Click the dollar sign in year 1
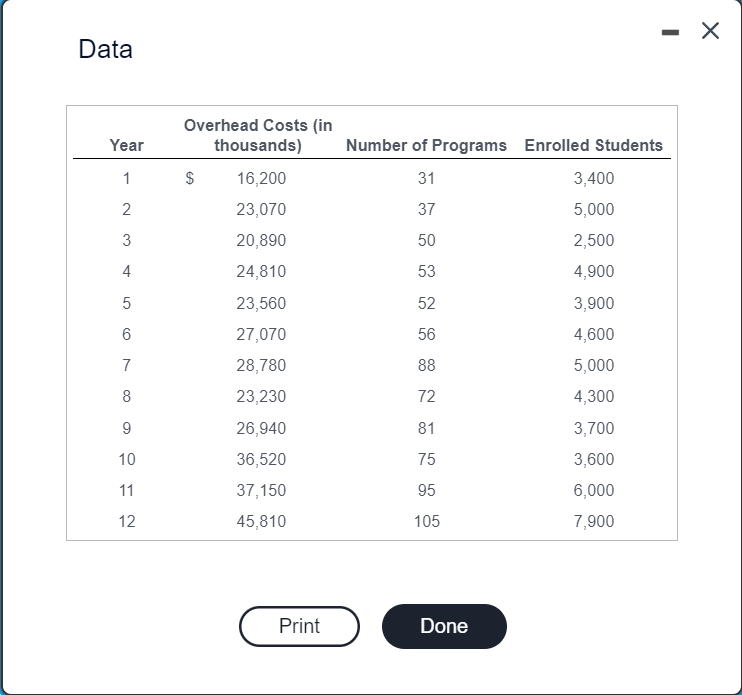The height and width of the screenshot is (695, 742). click(190, 179)
